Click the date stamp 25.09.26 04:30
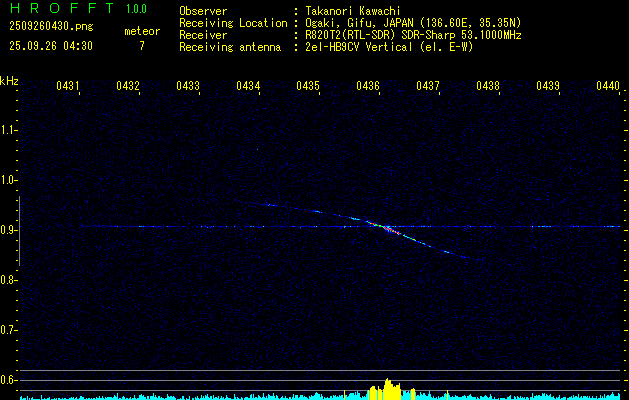Screen dimensions: 629x400 [x=51, y=46]
